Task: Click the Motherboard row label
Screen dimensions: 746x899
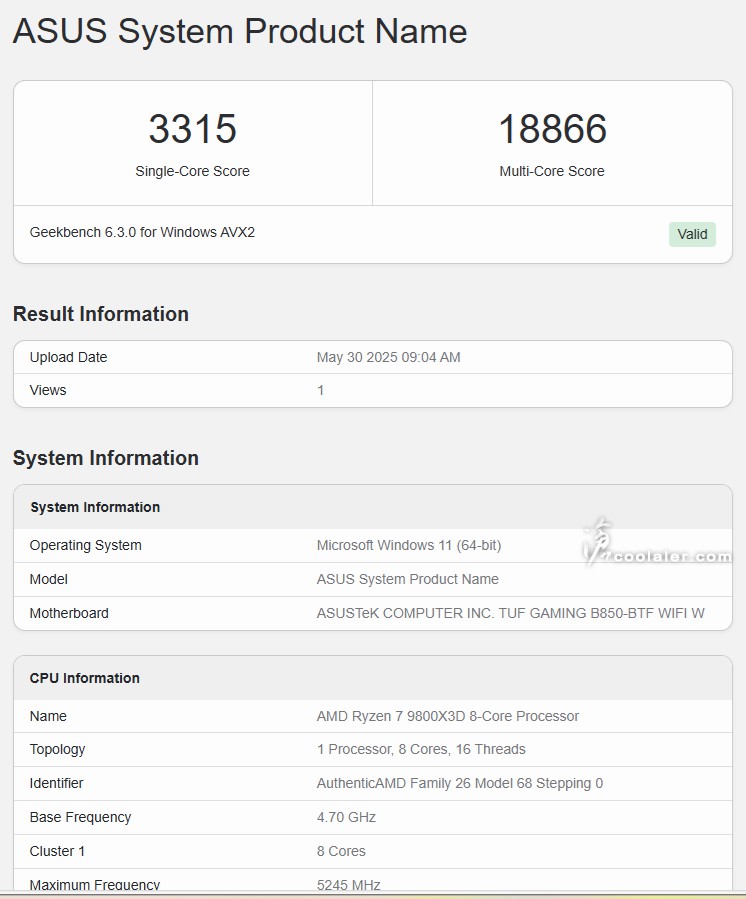Action: (69, 613)
